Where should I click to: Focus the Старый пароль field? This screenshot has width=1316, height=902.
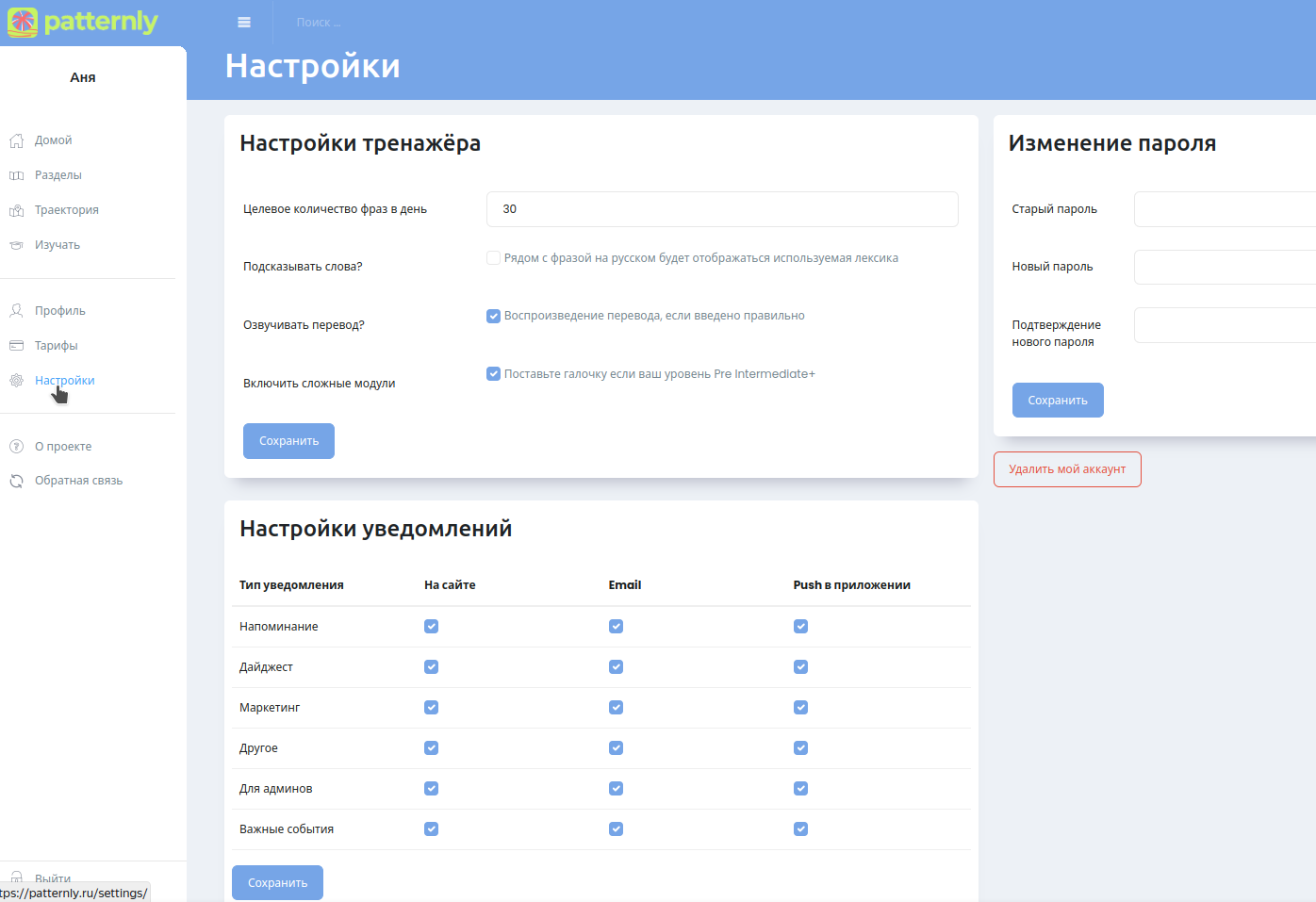[1224, 209]
